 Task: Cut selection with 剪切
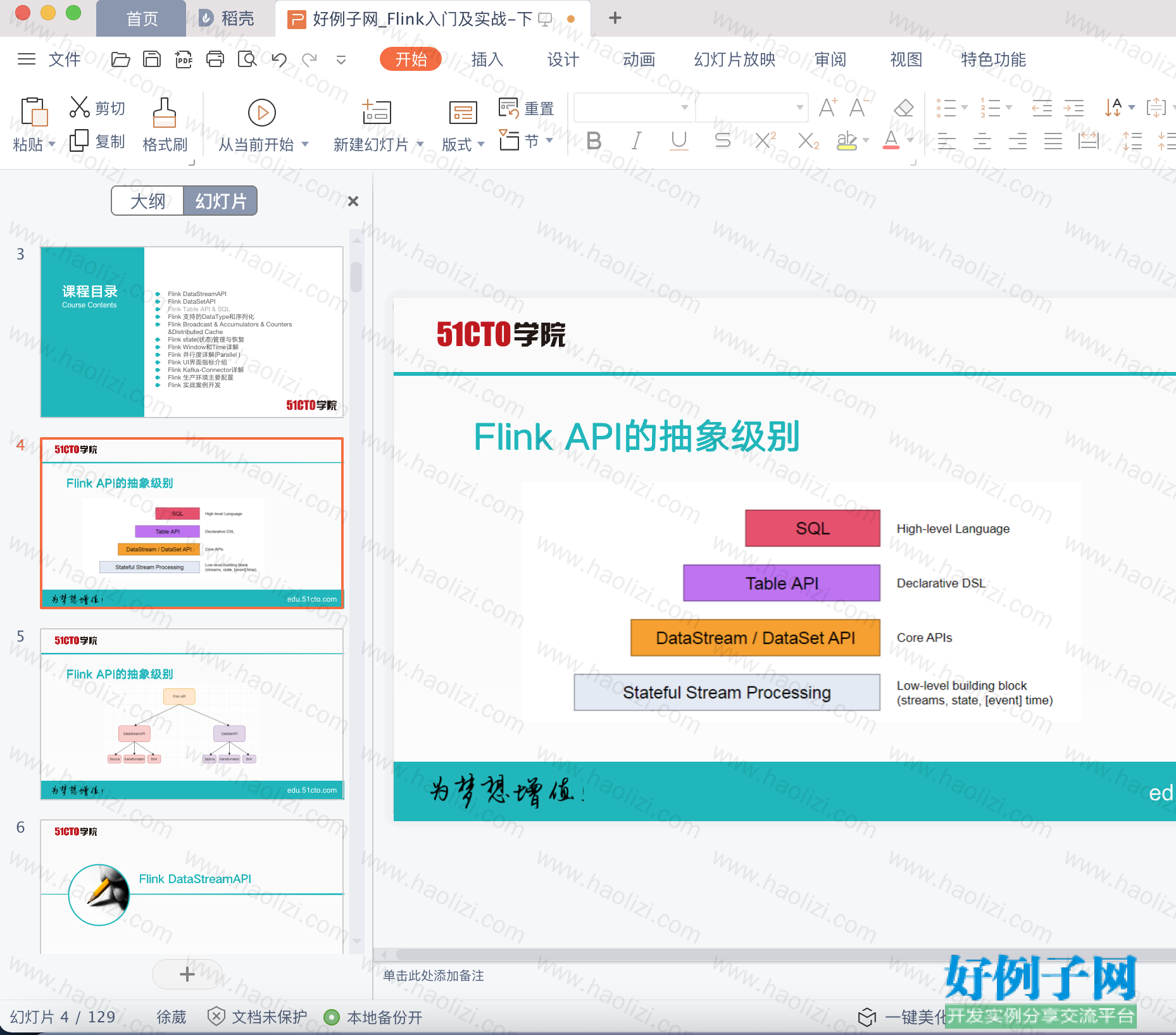[98, 108]
